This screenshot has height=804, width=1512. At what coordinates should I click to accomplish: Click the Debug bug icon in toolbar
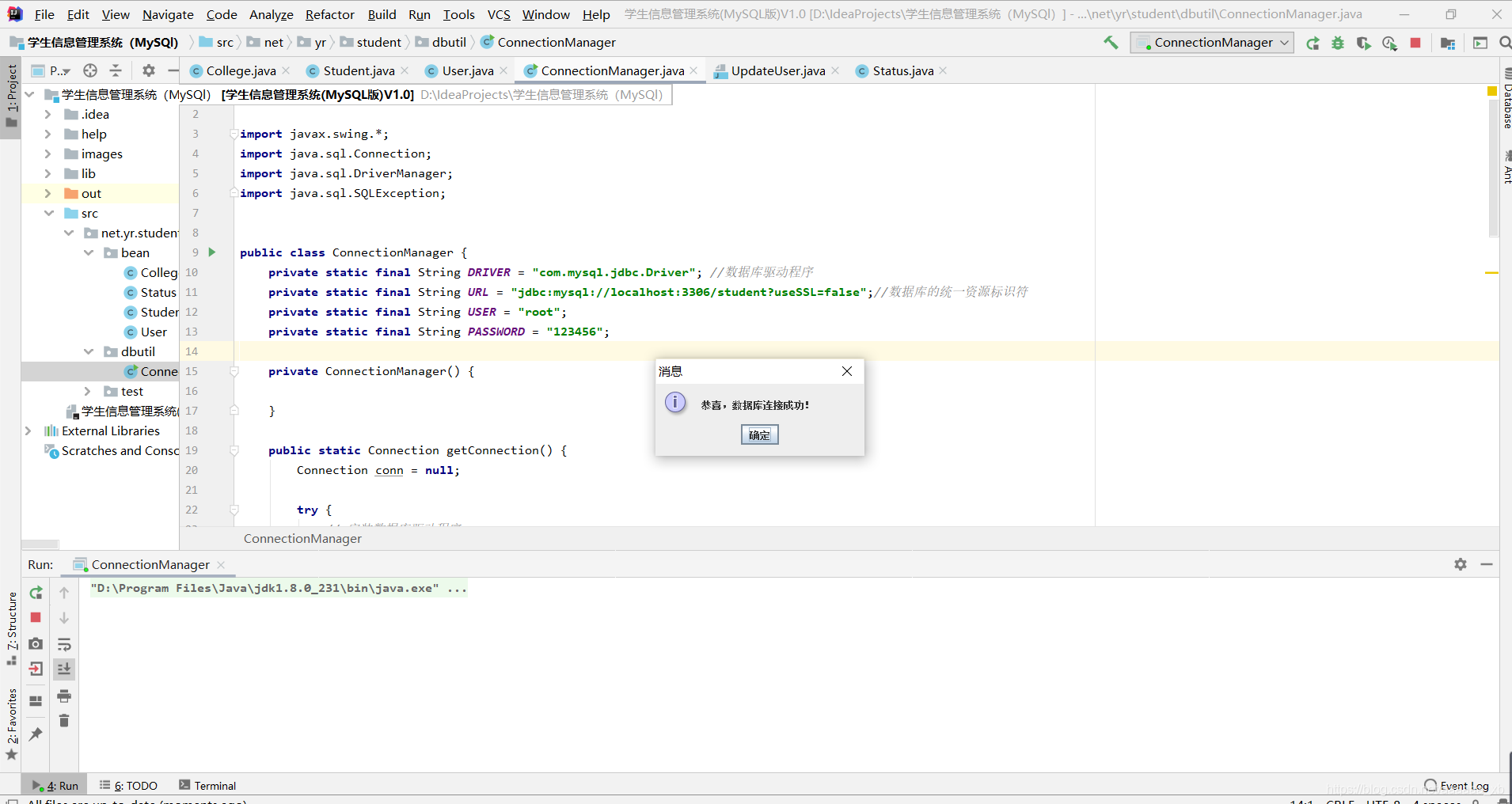(x=1338, y=44)
